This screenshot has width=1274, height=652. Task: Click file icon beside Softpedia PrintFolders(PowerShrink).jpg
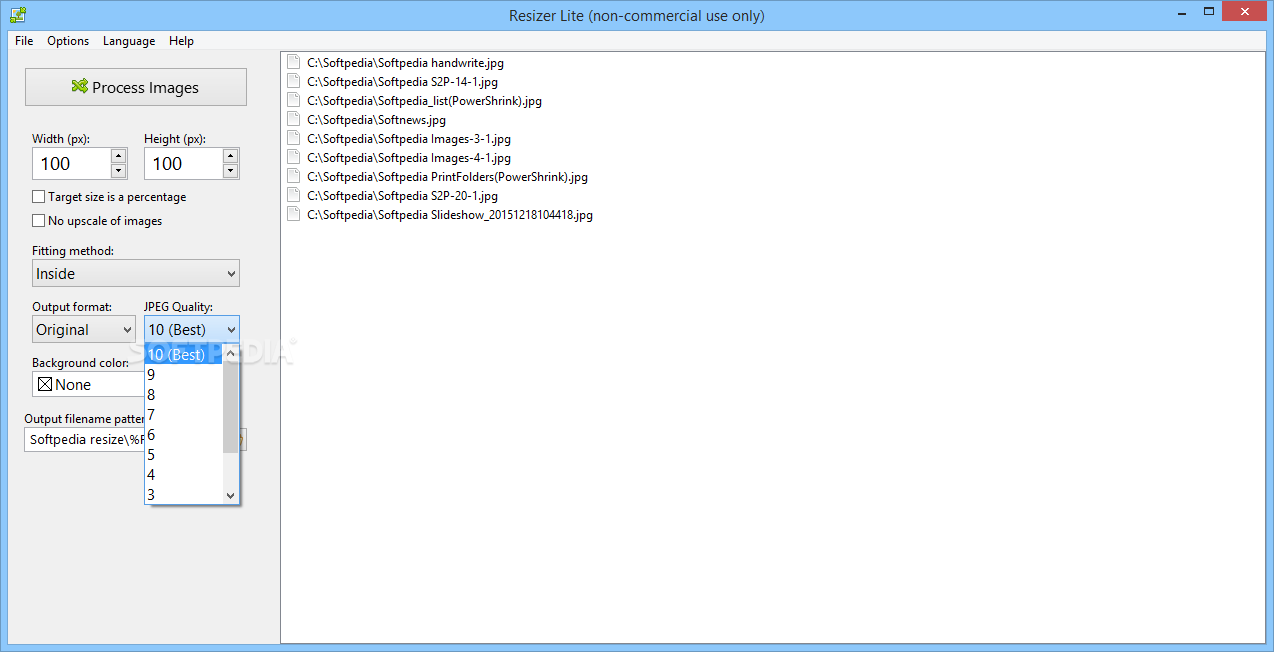point(293,176)
